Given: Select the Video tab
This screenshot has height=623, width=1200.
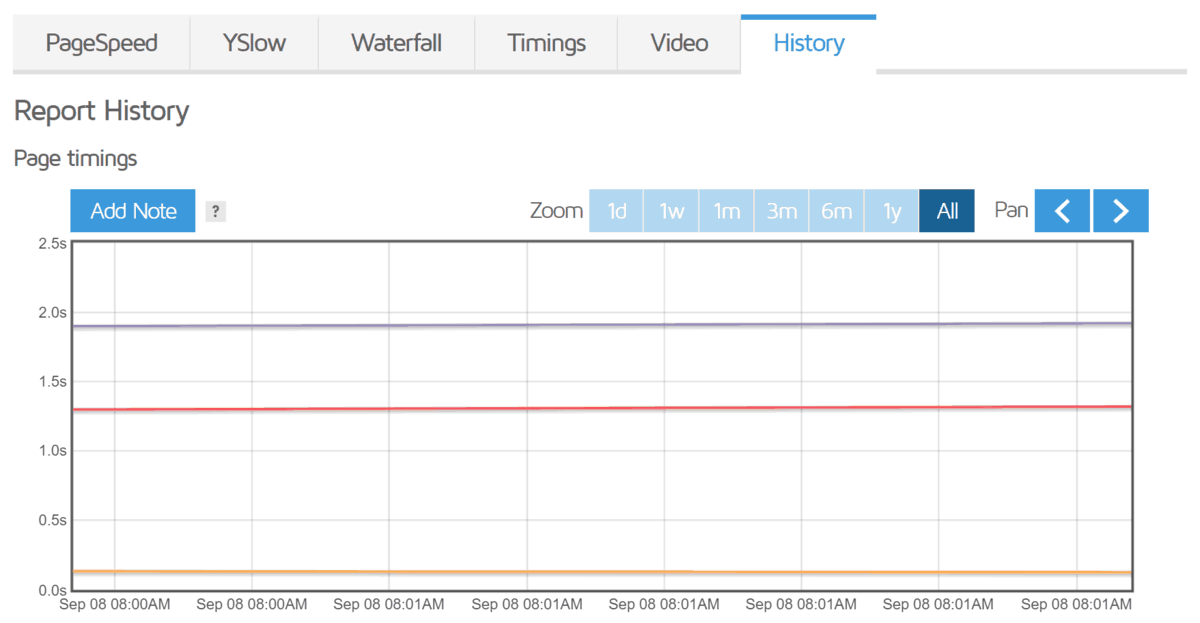Looking at the screenshot, I should click(679, 43).
